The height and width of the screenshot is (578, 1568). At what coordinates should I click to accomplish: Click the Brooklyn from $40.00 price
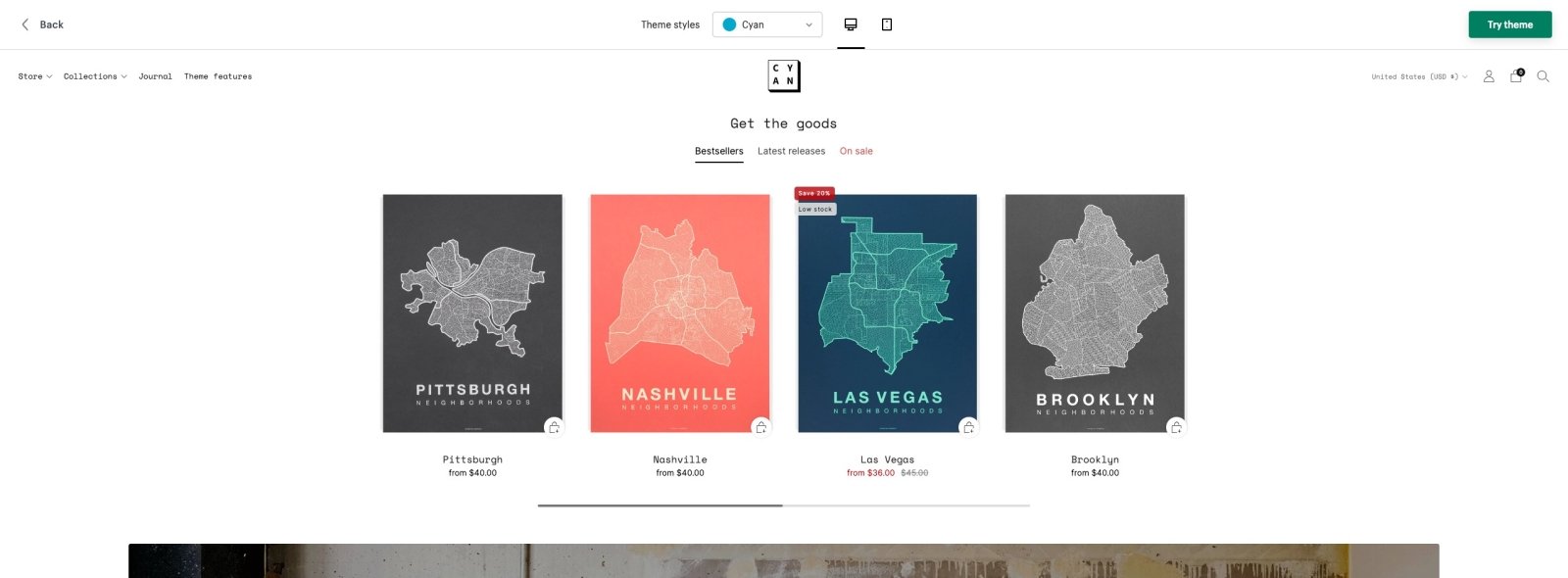(x=1095, y=473)
